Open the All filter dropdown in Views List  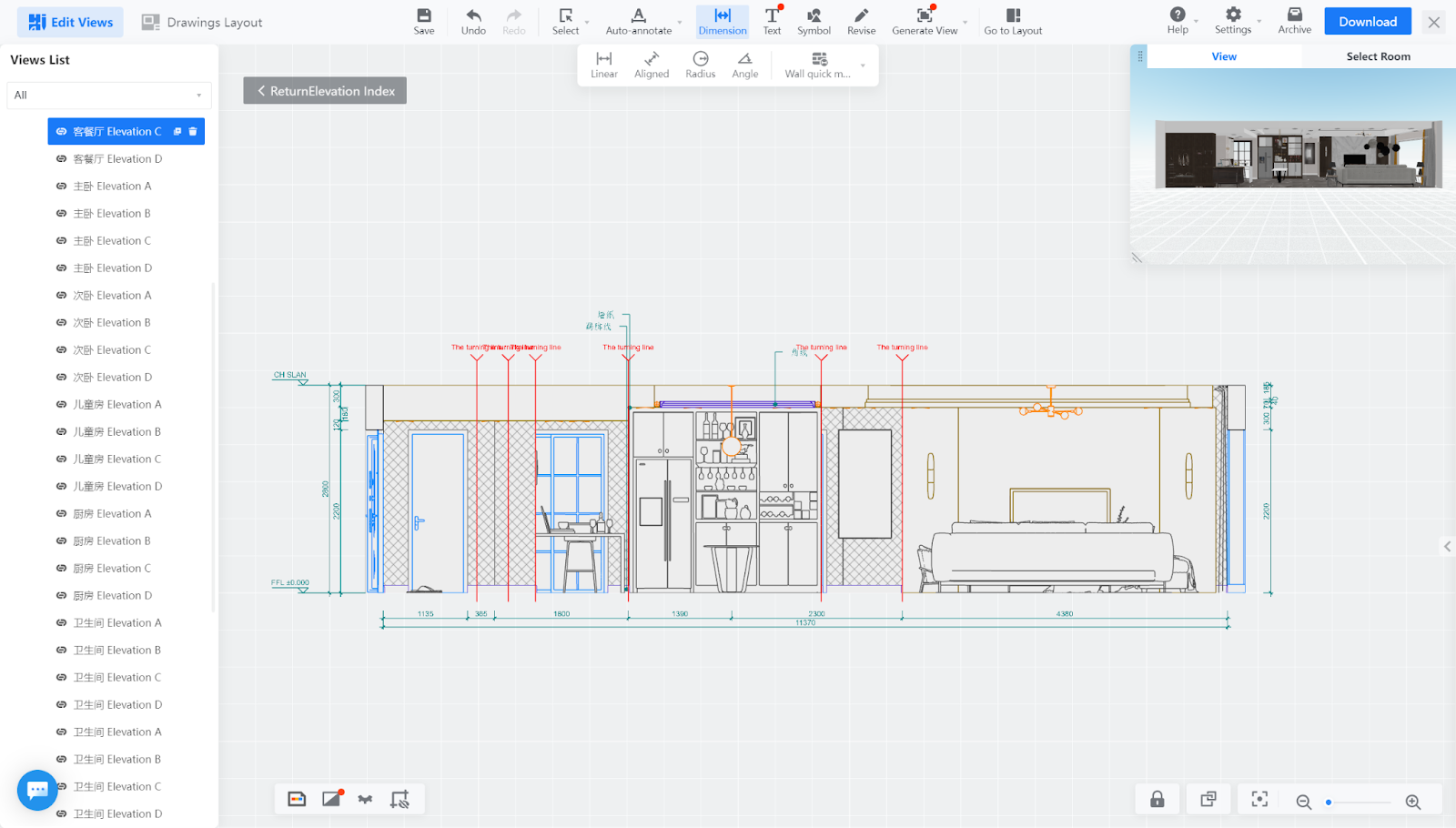[108, 96]
